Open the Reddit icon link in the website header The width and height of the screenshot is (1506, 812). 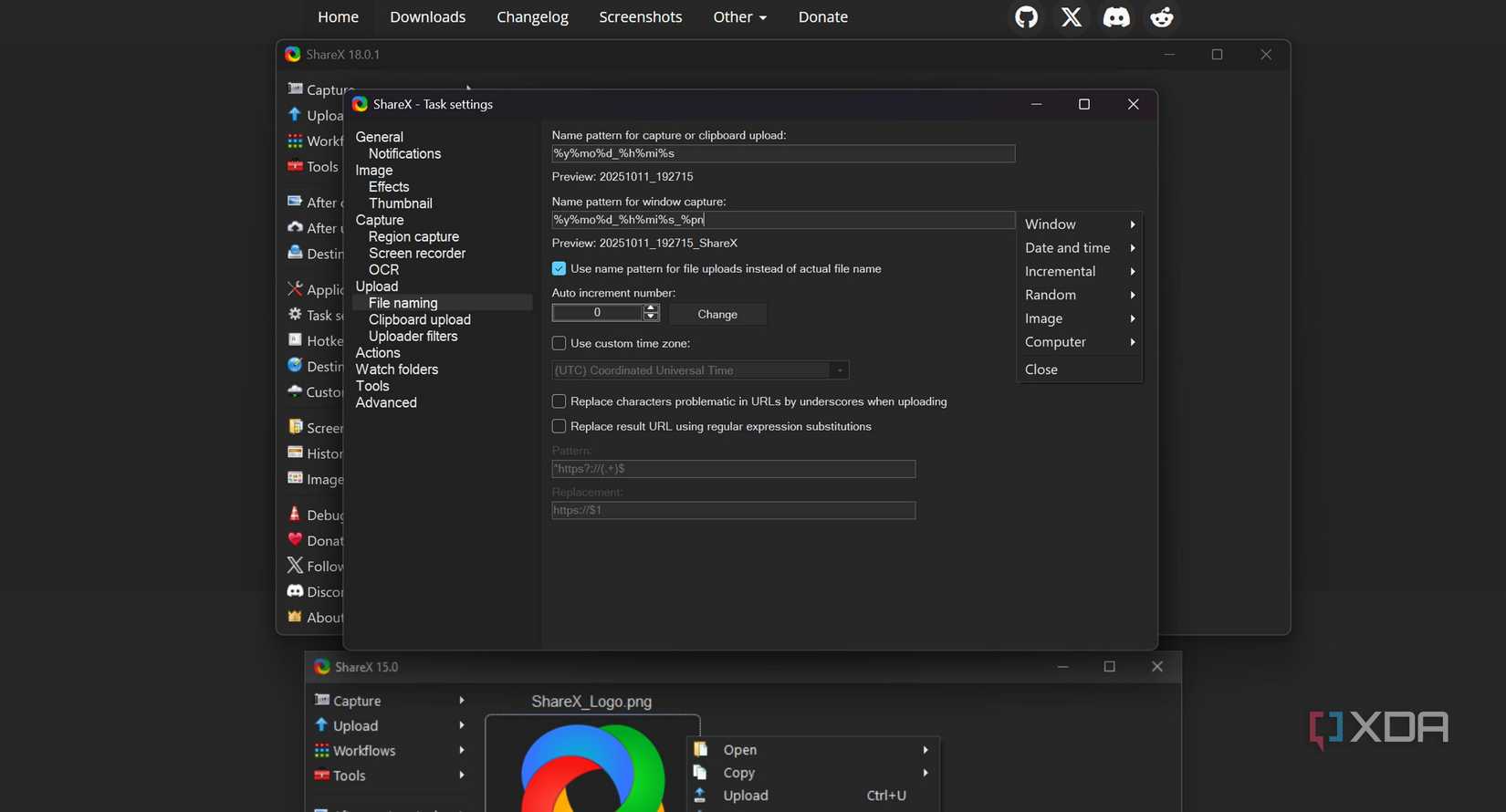click(x=1162, y=17)
